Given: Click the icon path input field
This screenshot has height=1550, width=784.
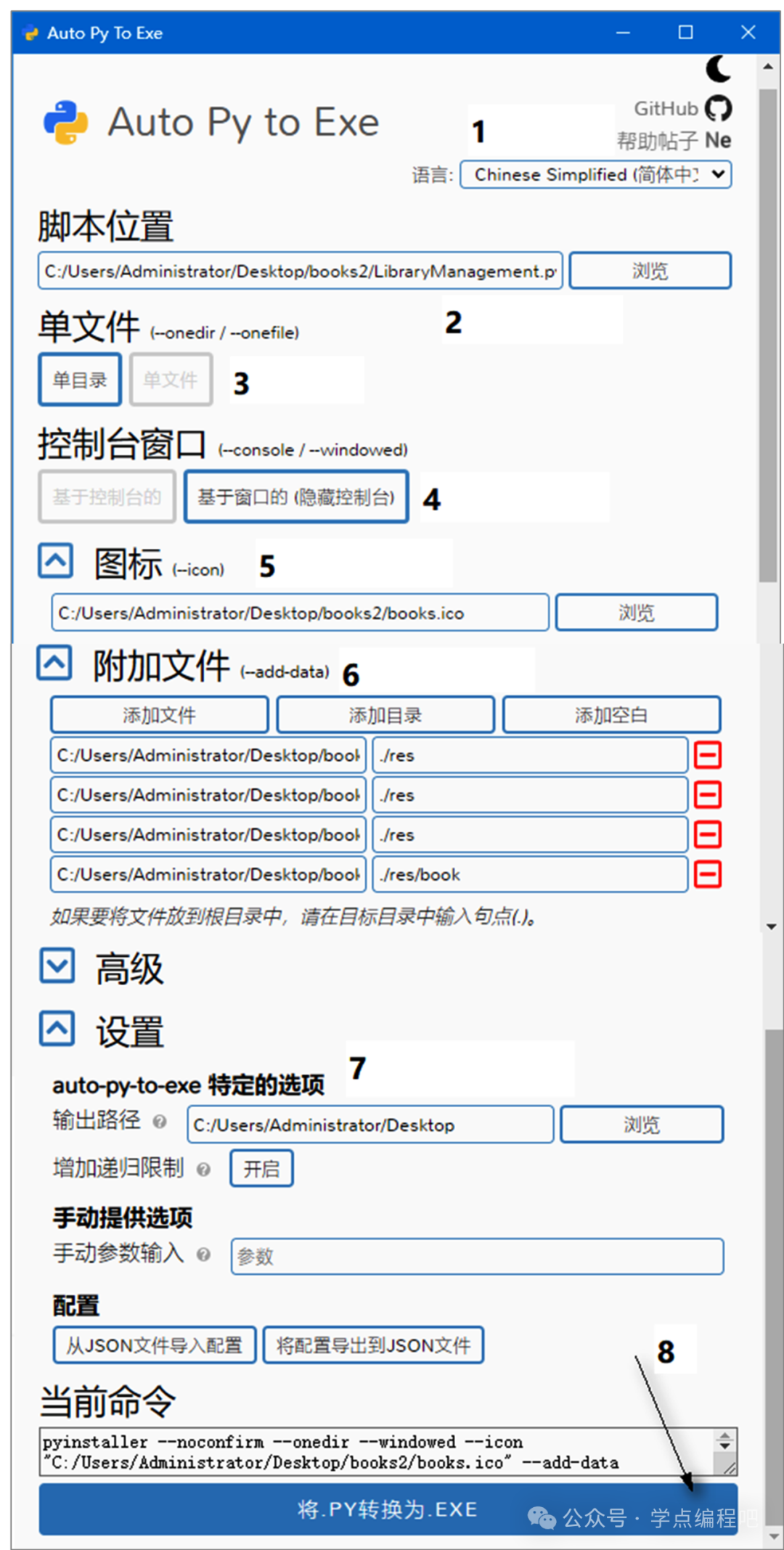Looking at the screenshot, I should tap(300, 613).
